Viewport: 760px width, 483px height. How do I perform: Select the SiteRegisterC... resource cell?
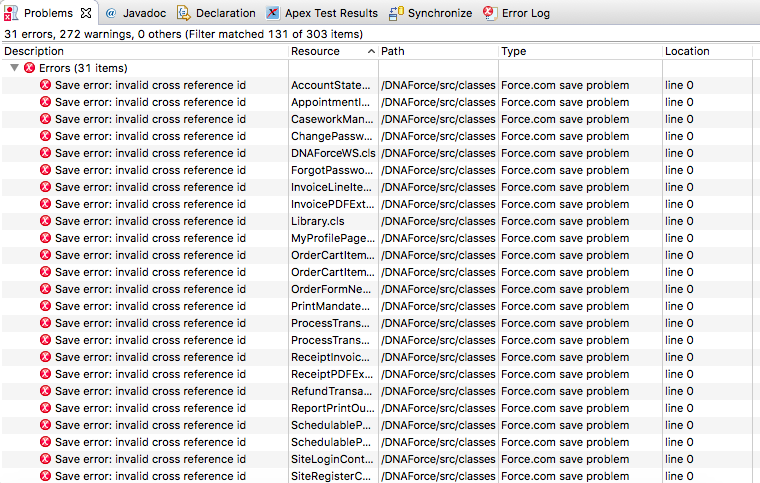(x=333, y=476)
